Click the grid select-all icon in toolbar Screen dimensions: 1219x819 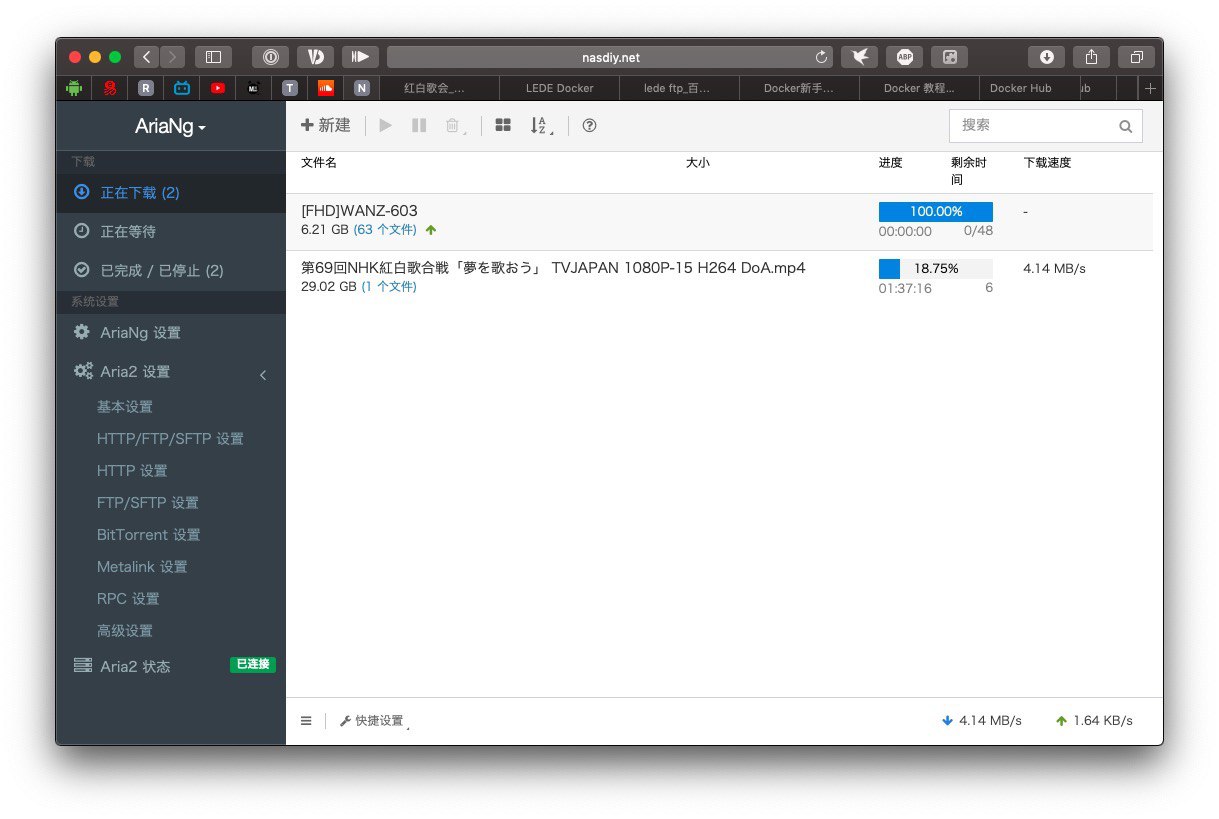[503, 126]
